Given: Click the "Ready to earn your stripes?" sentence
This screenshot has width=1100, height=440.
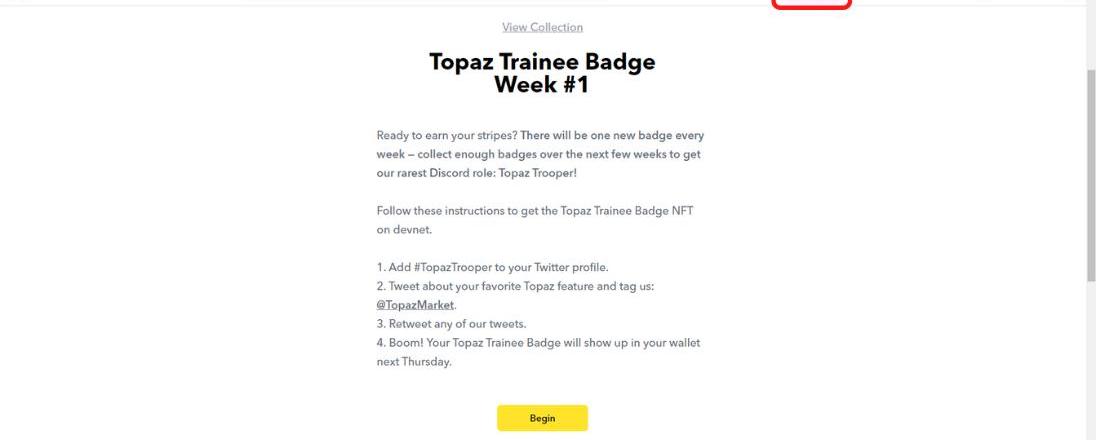Looking at the screenshot, I should [x=446, y=135].
